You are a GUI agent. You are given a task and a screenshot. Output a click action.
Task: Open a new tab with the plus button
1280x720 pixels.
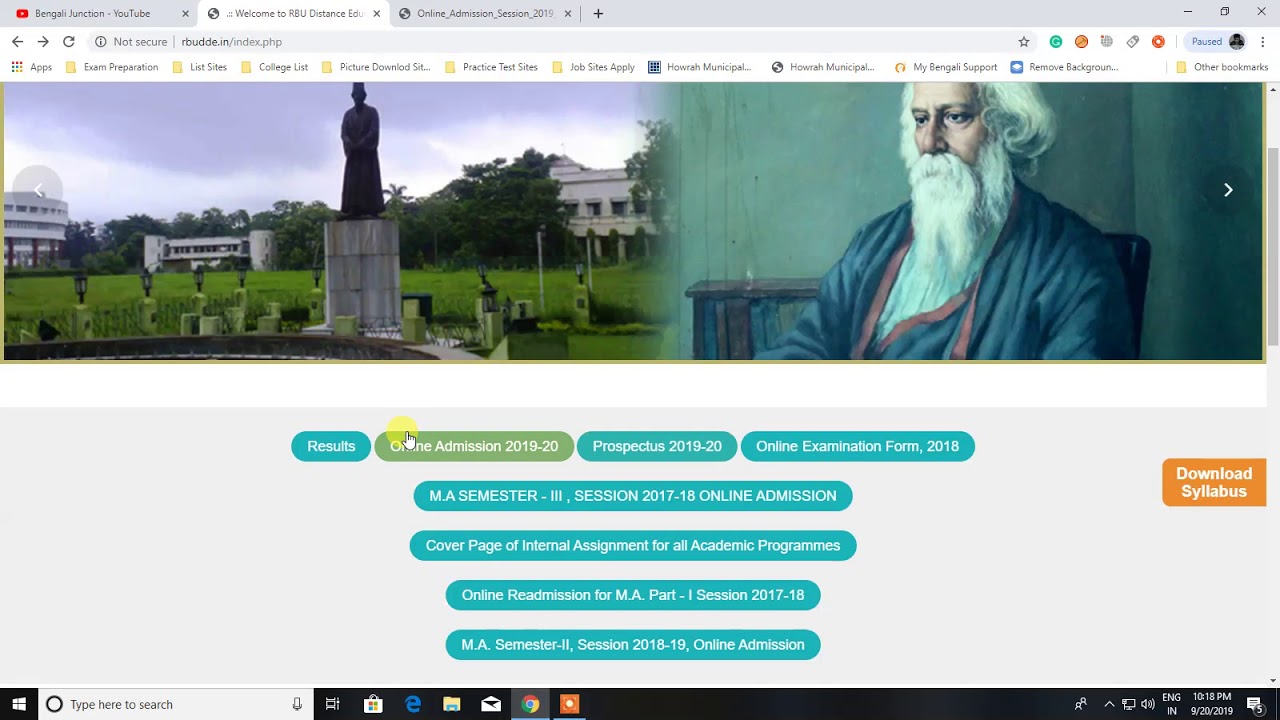pos(598,14)
